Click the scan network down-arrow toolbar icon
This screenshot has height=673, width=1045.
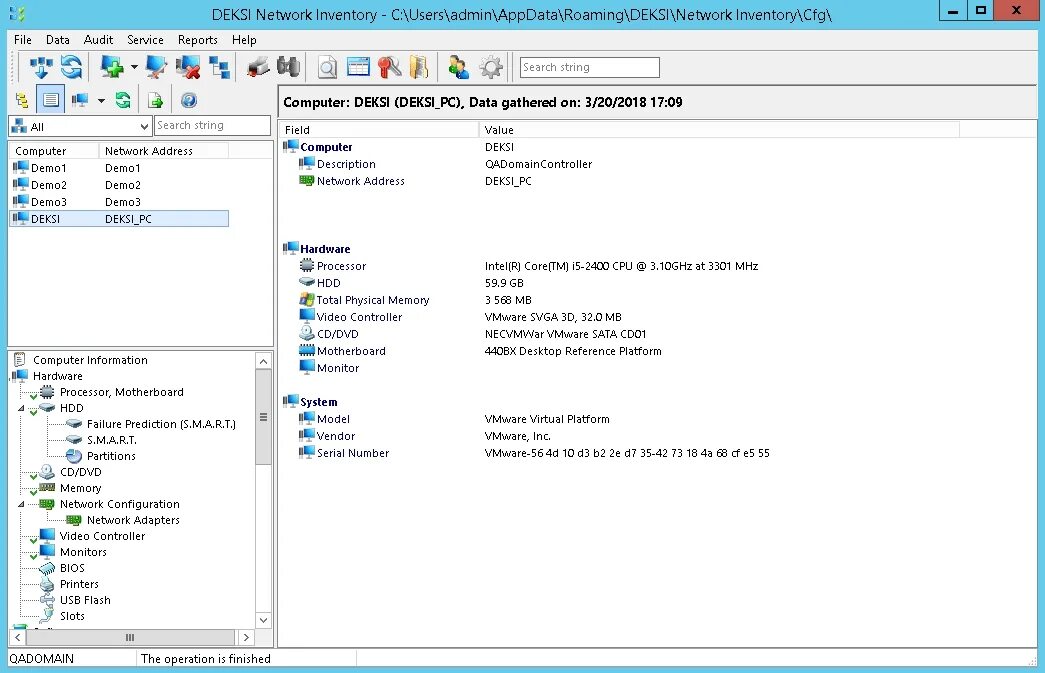coord(40,67)
